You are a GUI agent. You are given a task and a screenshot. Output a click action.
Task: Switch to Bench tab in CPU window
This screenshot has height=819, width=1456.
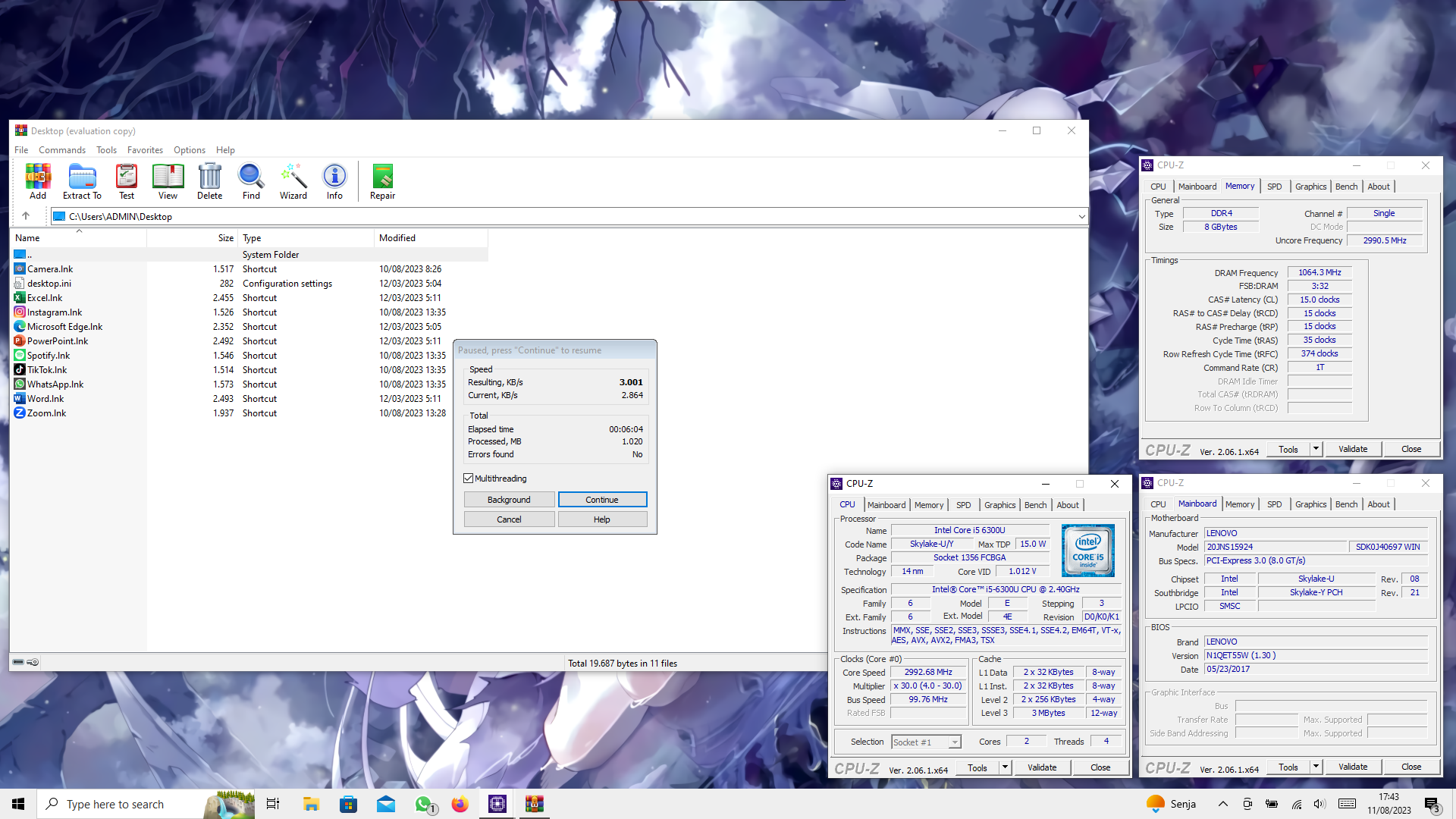(1035, 505)
